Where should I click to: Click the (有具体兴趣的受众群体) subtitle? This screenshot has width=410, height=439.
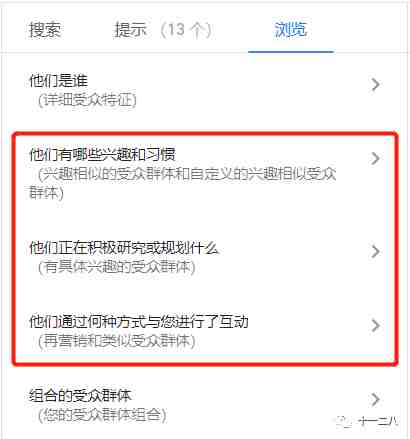click(116, 267)
